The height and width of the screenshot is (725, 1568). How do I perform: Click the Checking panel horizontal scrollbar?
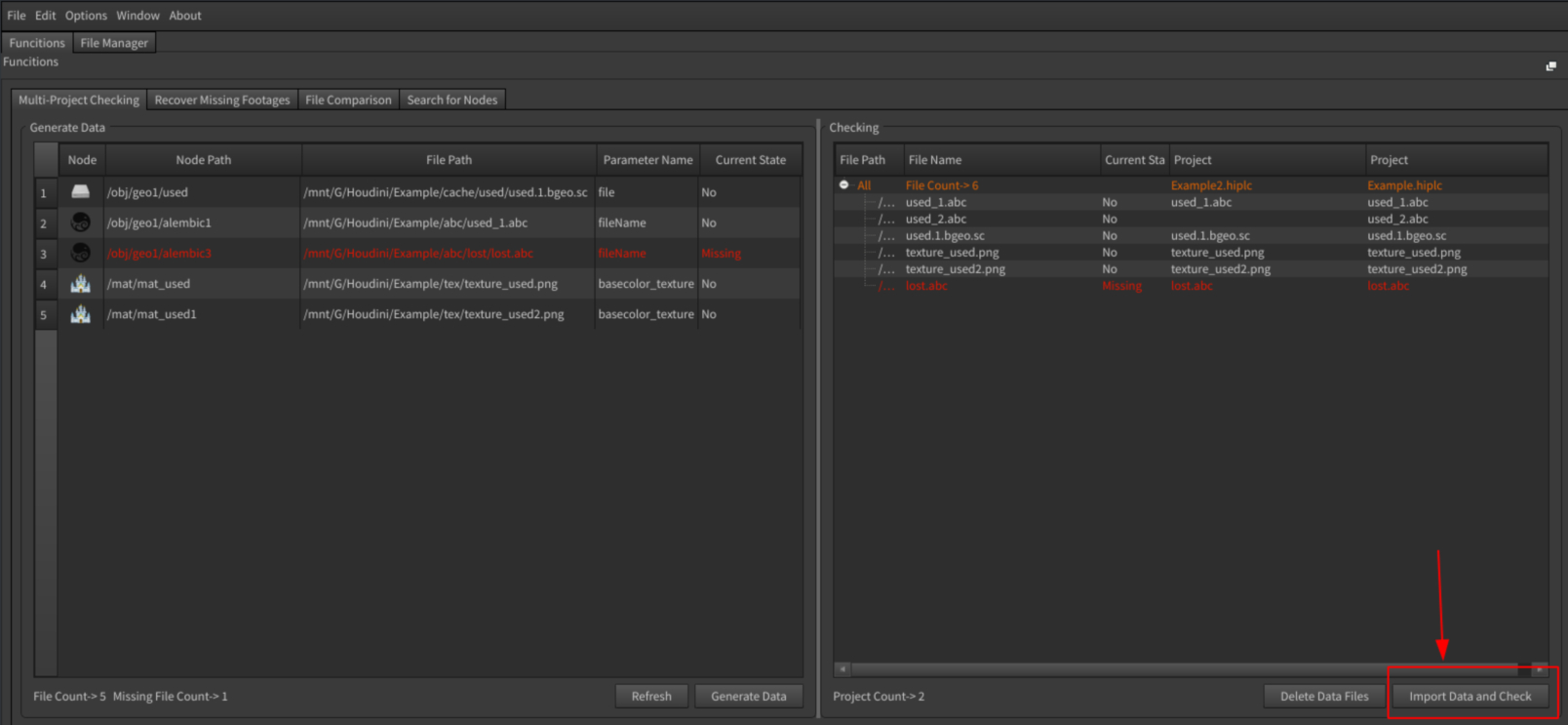(1185, 669)
